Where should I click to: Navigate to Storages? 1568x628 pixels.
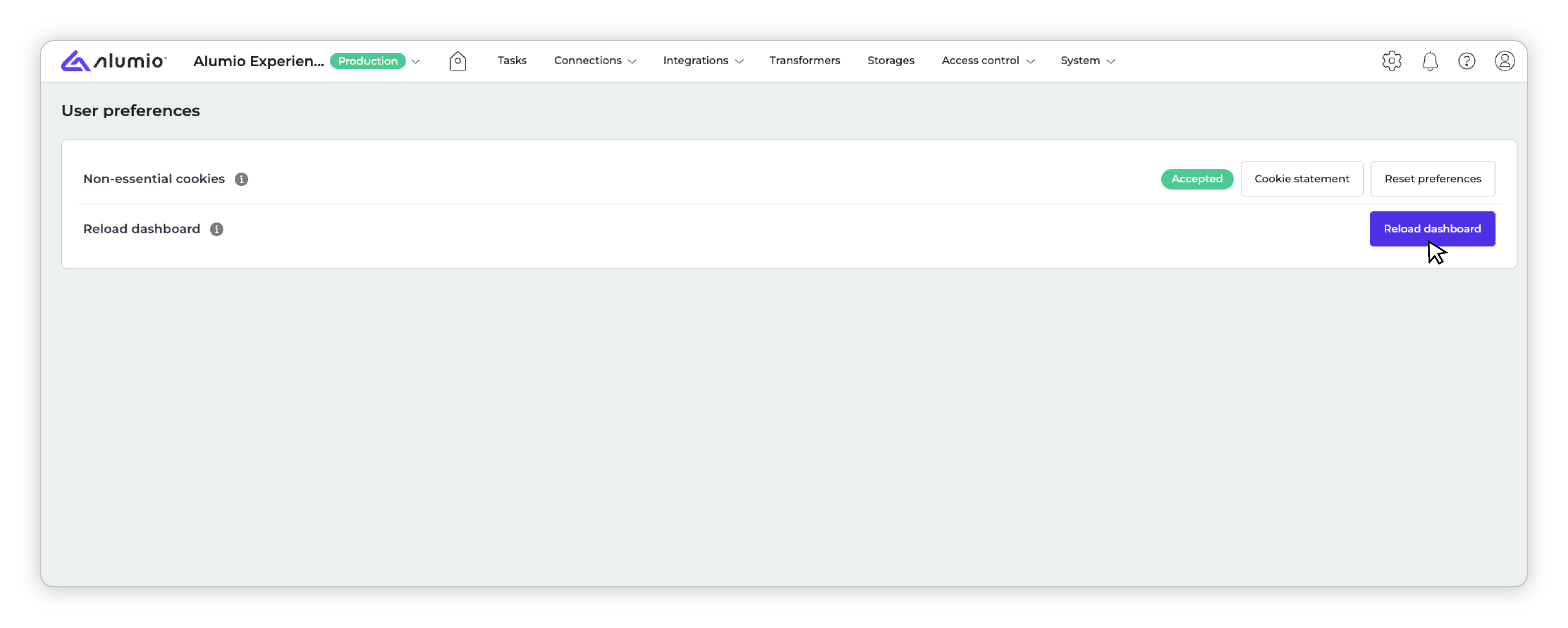[890, 60]
